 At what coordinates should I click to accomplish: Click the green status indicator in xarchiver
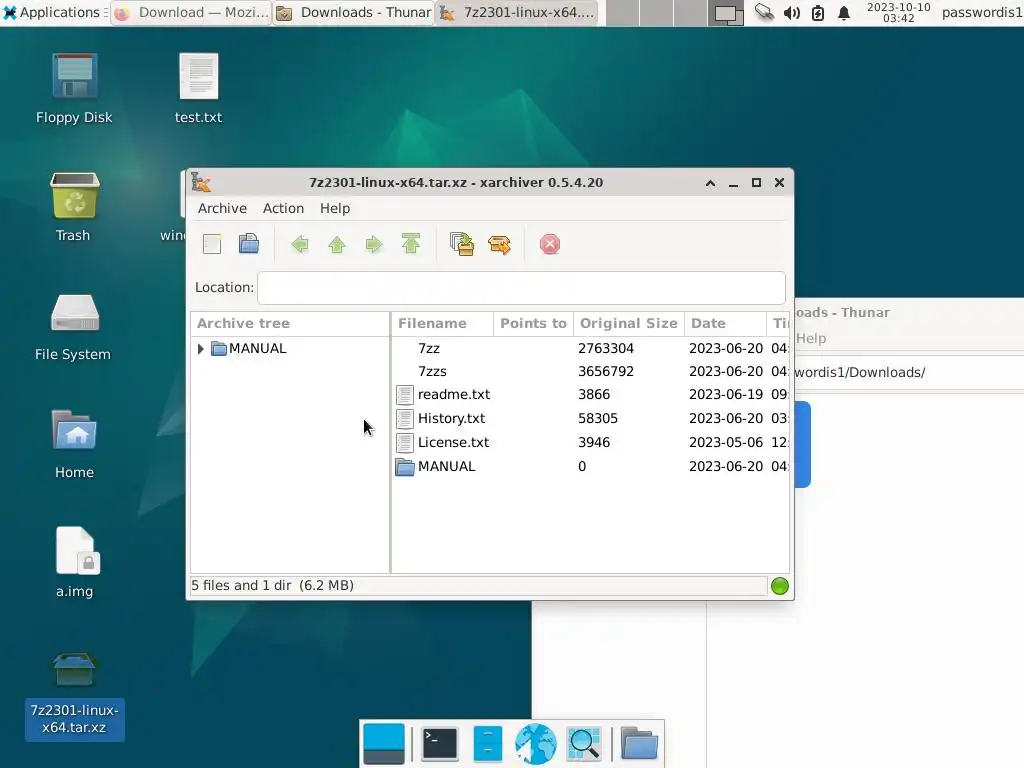[780, 586]
